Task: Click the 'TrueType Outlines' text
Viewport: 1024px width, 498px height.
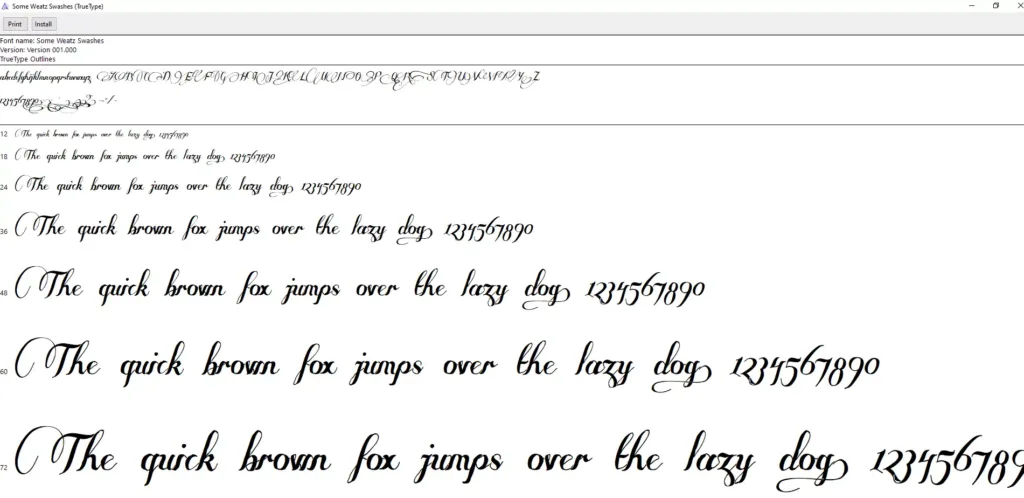Action: (28, 59)
